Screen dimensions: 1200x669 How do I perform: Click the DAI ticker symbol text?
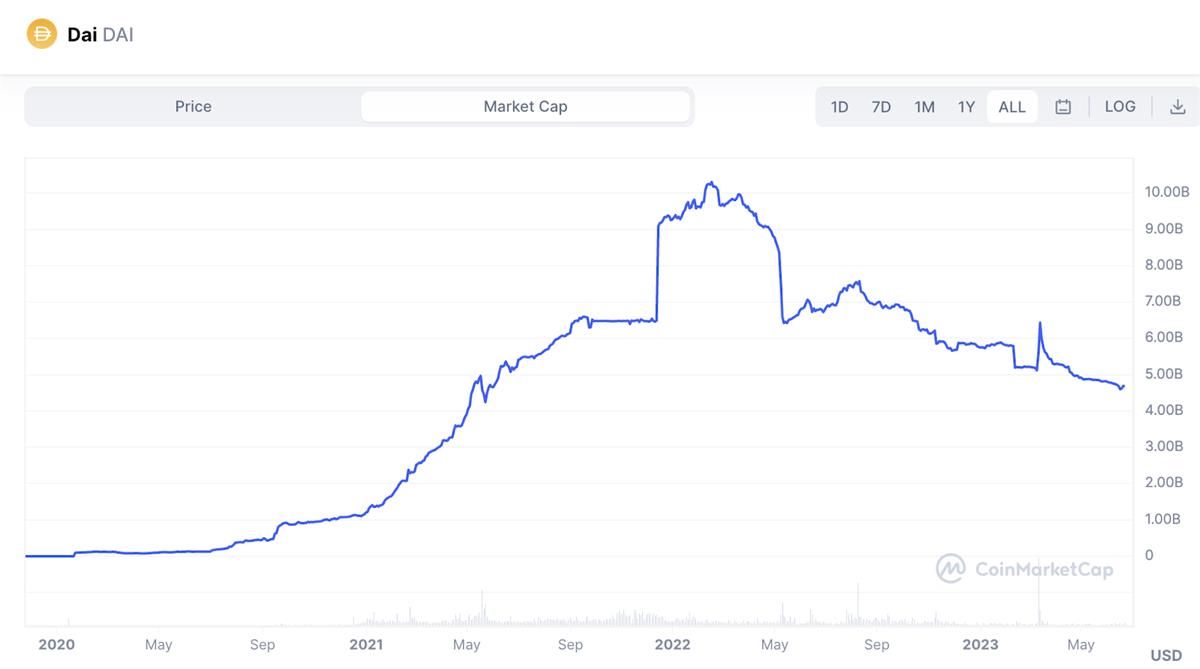pyautogui.click(x=118, y=35)
